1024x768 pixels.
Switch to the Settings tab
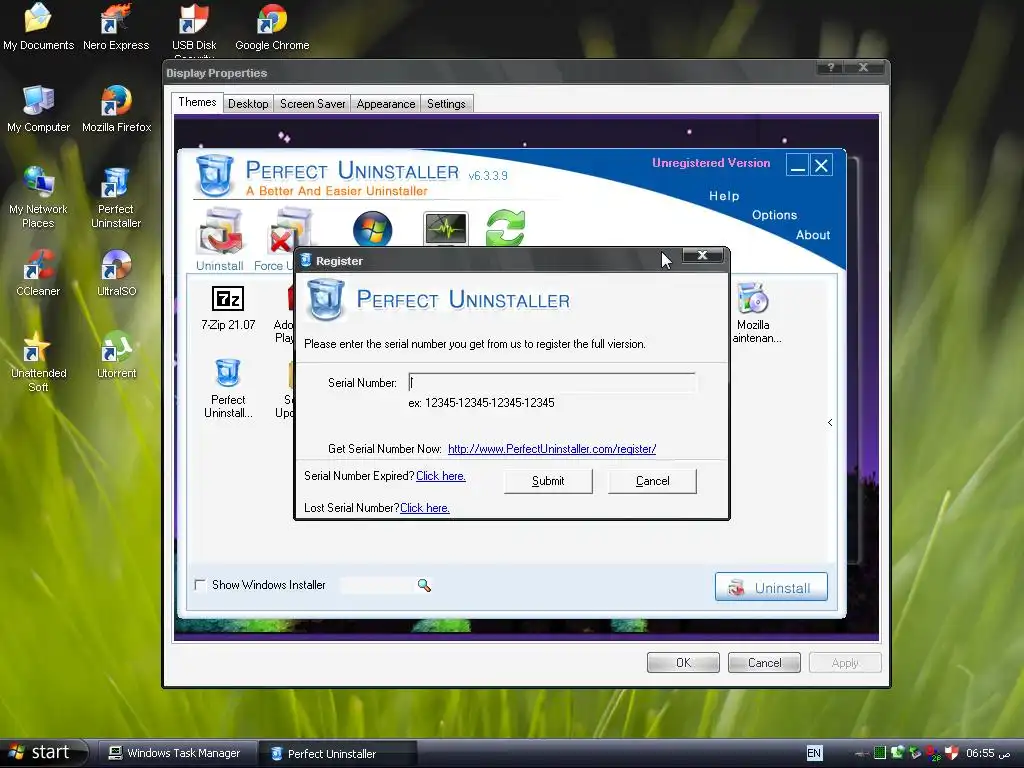(446, 104)
